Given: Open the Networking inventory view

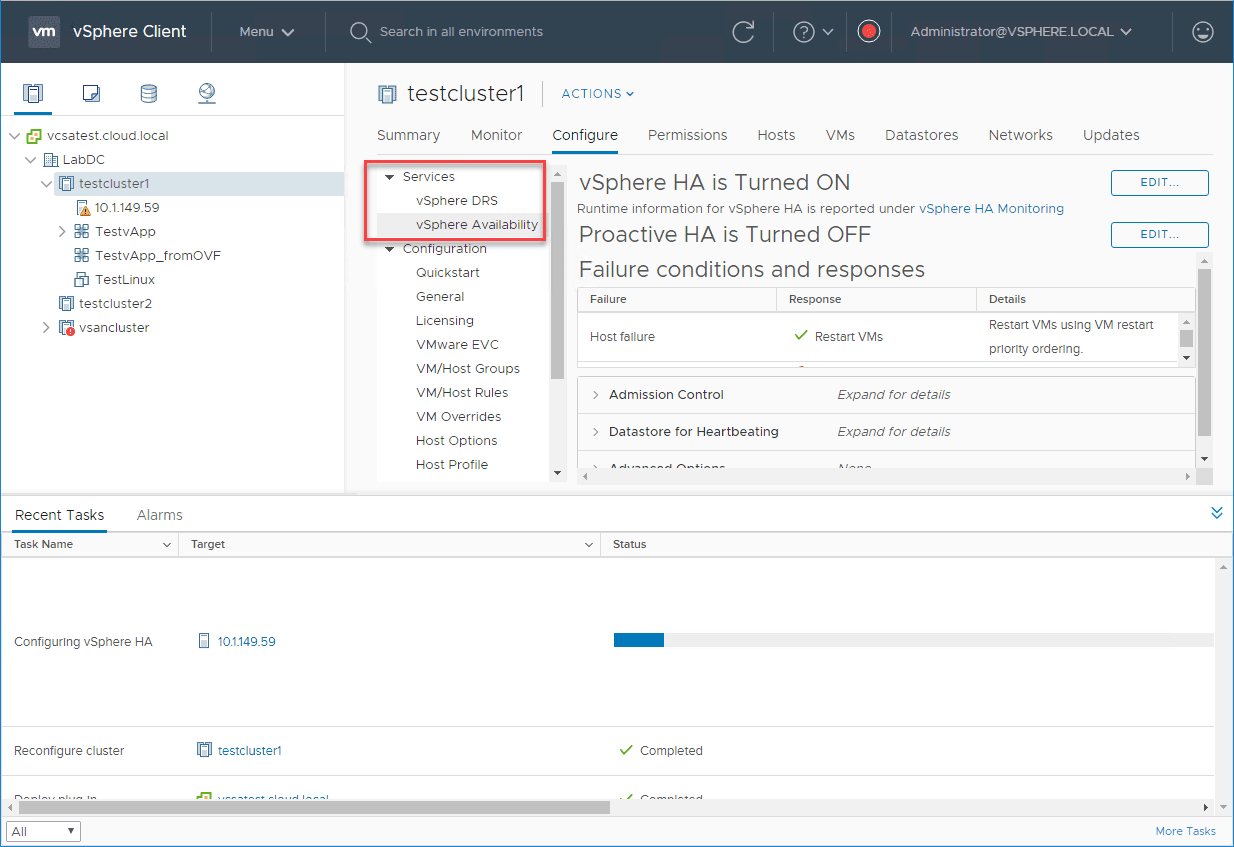Looking at the screenshot, I should [206, 93].
